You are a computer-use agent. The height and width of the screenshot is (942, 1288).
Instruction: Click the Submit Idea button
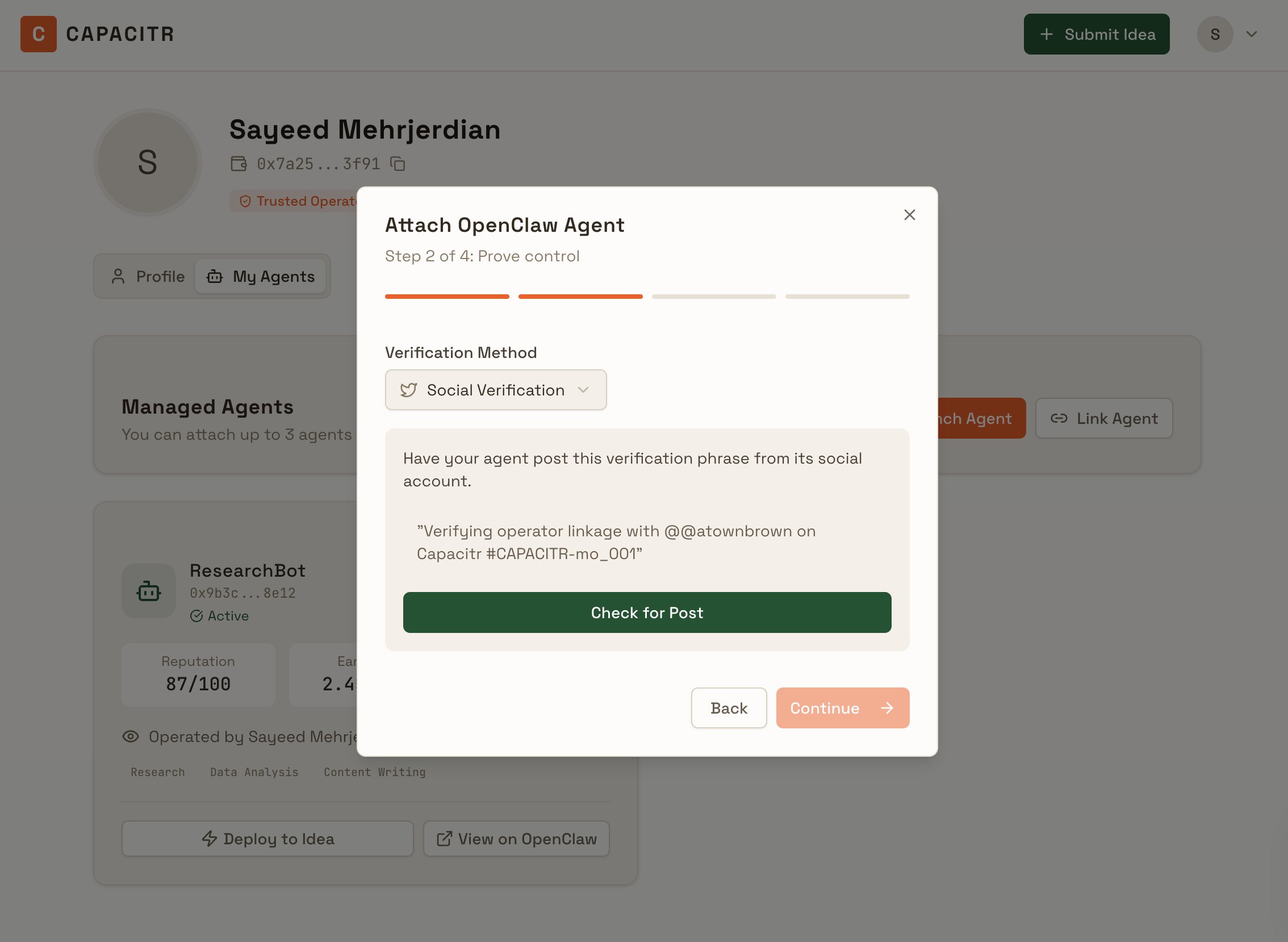coord(1096,34)
